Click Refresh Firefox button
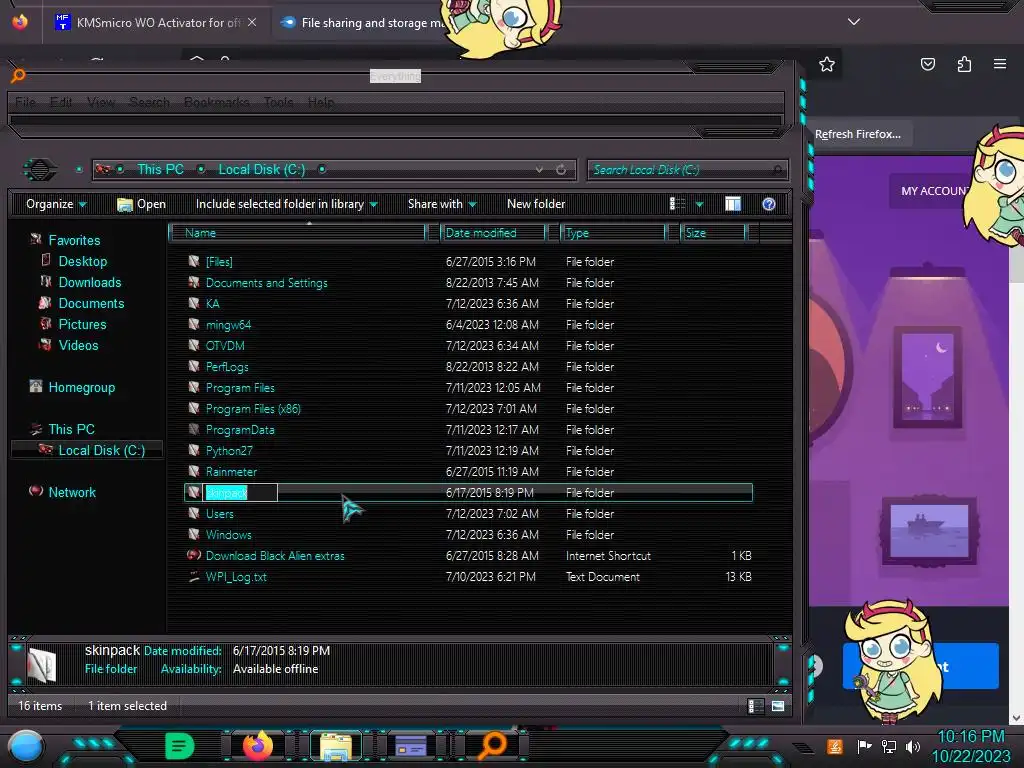Image resolution: width=1024 pixels, height=768 pixels. 857,134
